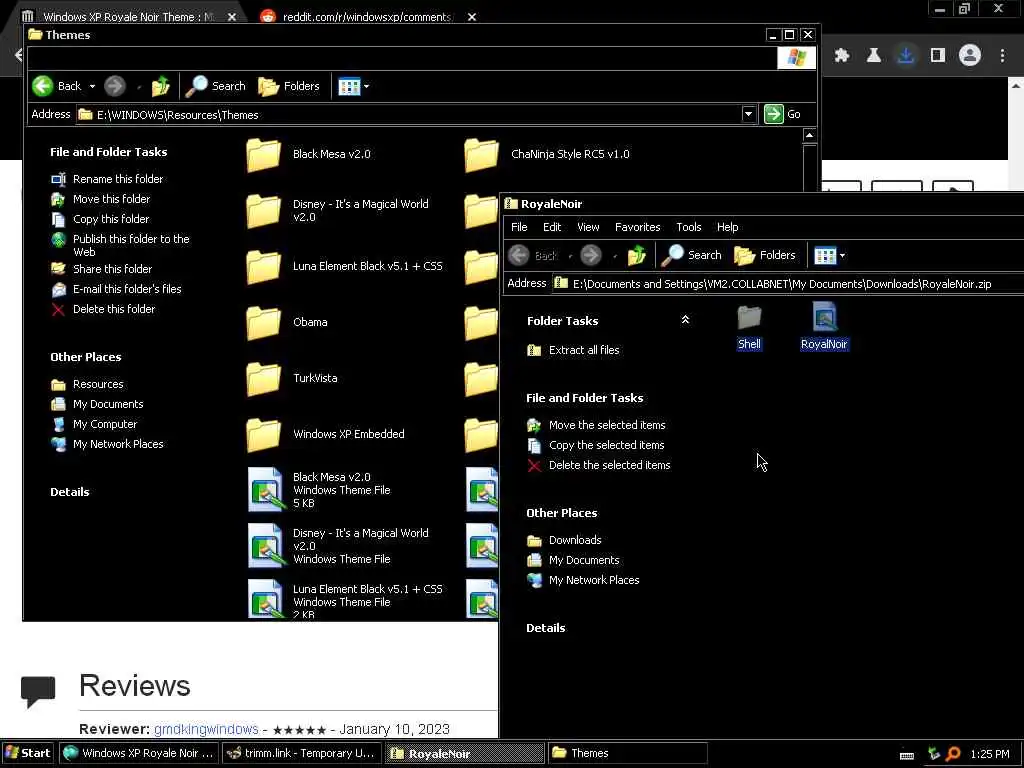Collapse Folder Tasks panel chevron
Image resolution: width=1024 pixels, height=768 pixels.
[x=685, y=320]
